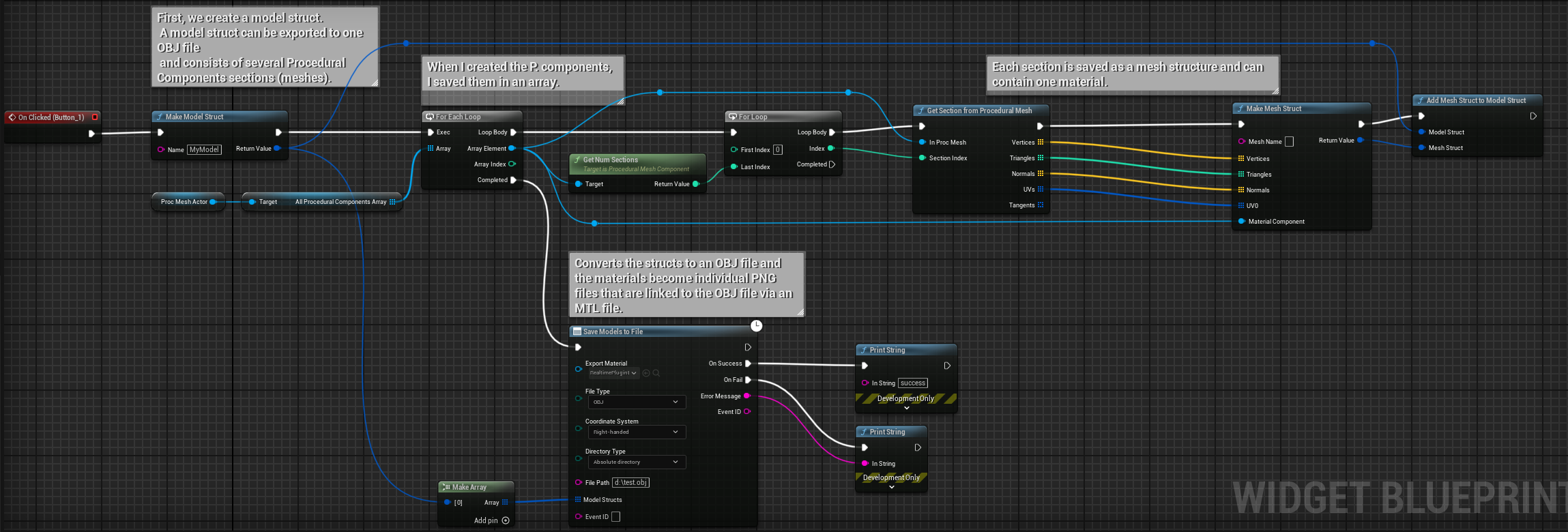Click the Material Component input pin
This screenshot has height=532, width=1568.
click(x=1241, y=222)
